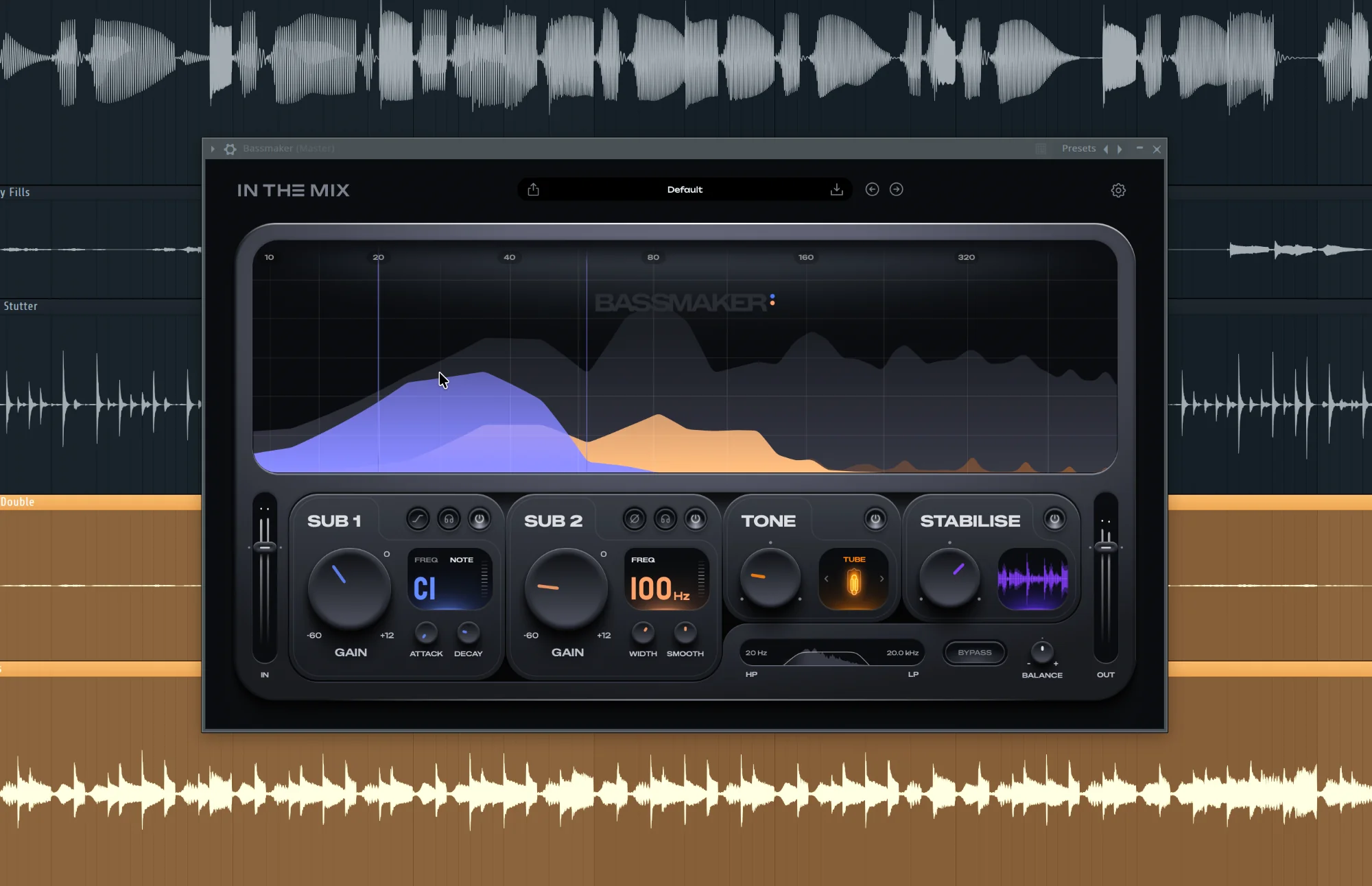
Task: Click the C1 note value display
Action: point(425,588)
